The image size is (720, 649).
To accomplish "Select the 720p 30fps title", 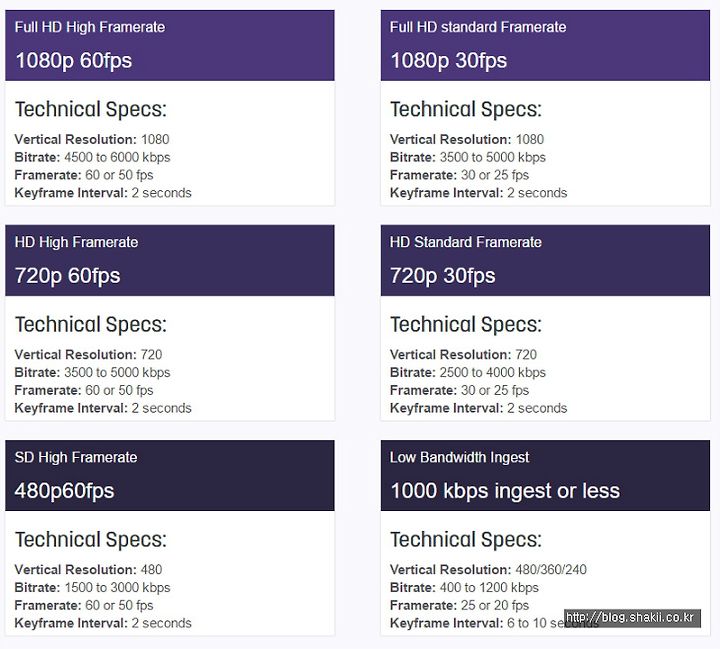I will 442,275.
